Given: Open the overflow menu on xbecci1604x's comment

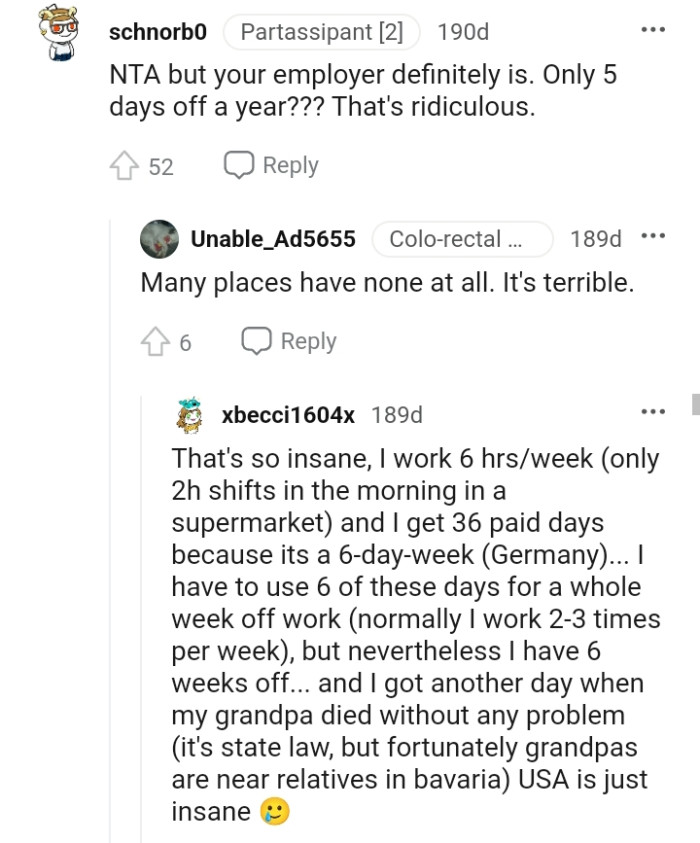Looking at the screenshot, I should 654,411.
